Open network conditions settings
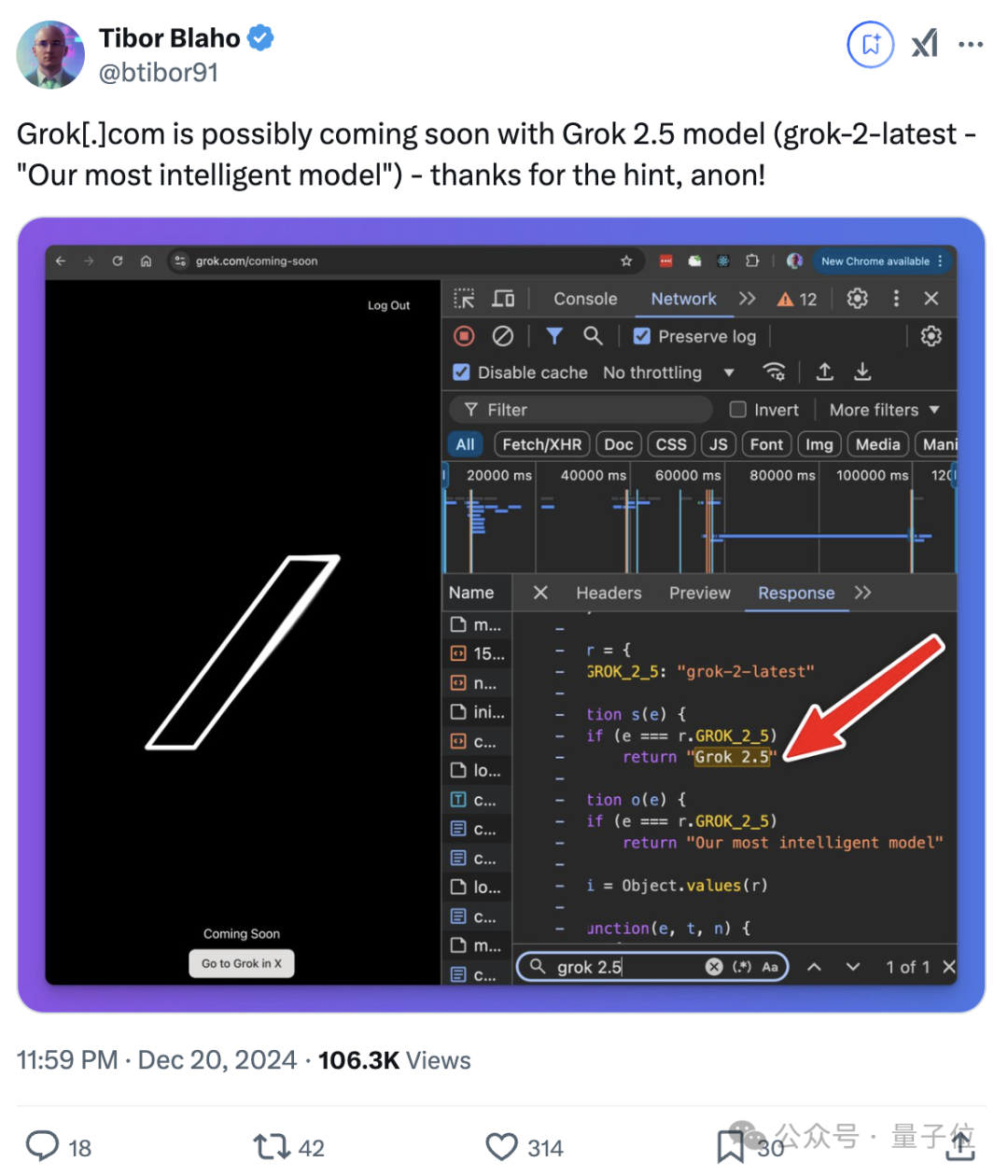The width and height of the screenshot is (1008, 1176). 775,371
